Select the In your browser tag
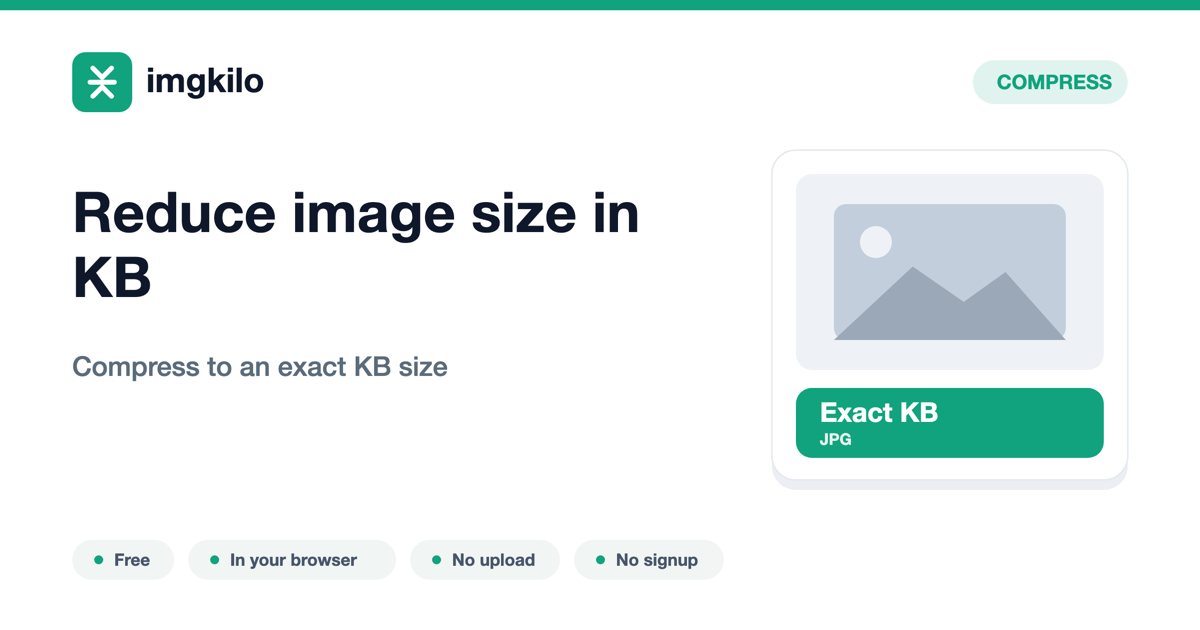1200x630 pixels. point(292,560)
